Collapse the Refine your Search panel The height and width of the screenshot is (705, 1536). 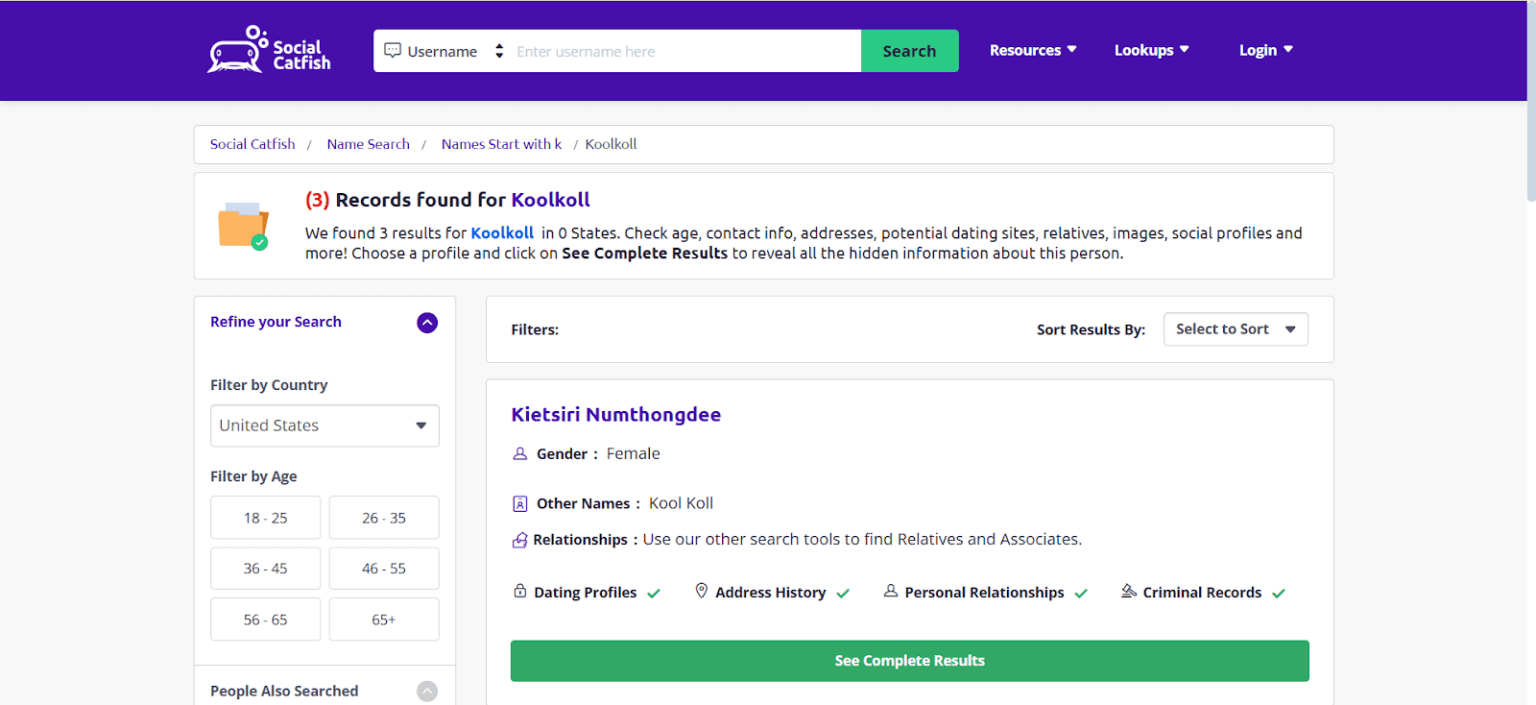click(427, 322)
